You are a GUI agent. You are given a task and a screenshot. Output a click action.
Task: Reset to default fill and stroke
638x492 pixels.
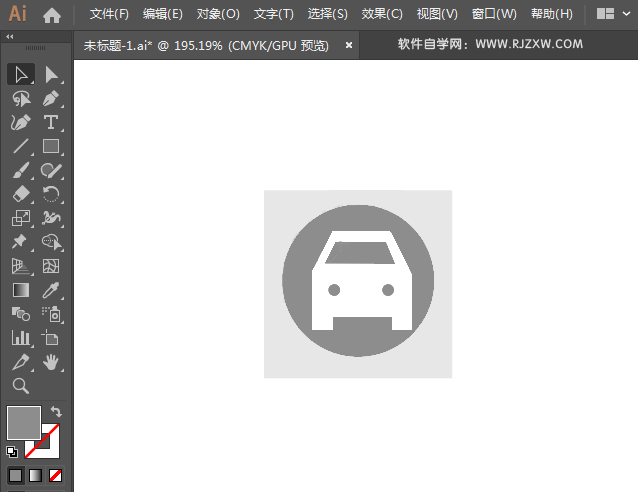pyautogui.click(x=12, y=452)
